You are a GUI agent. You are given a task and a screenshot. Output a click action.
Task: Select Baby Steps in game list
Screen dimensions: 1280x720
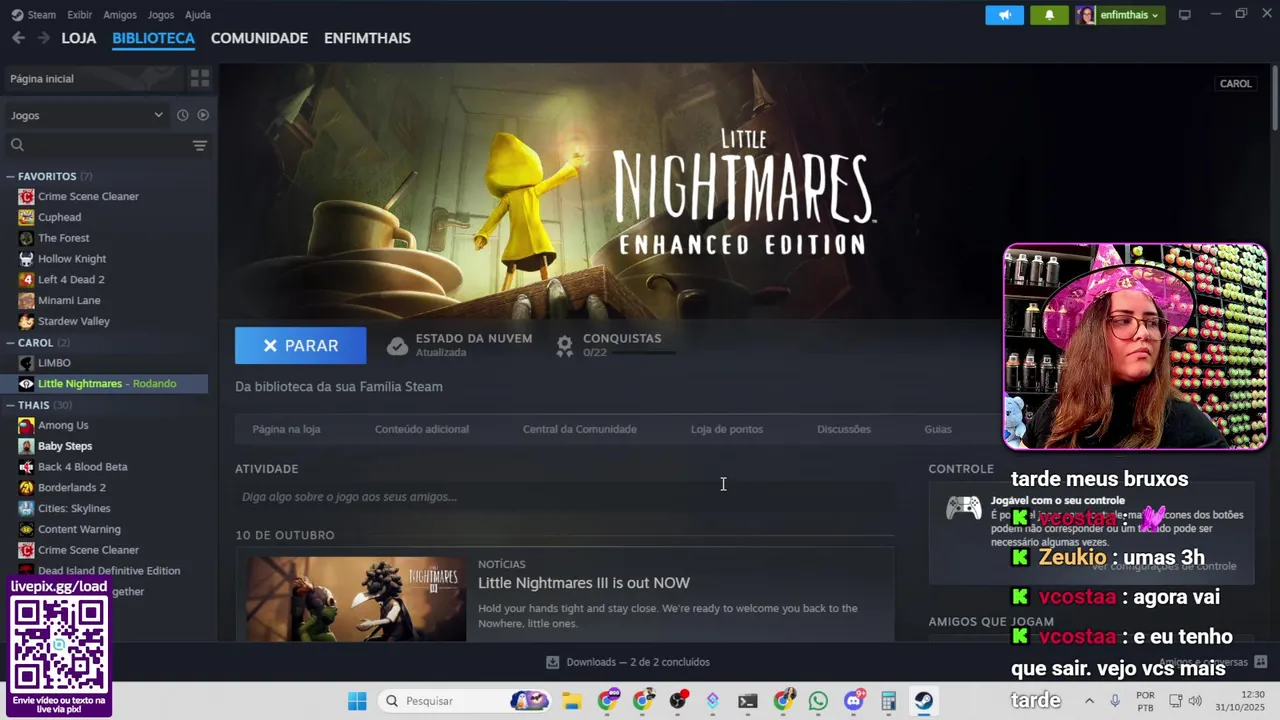65,446
